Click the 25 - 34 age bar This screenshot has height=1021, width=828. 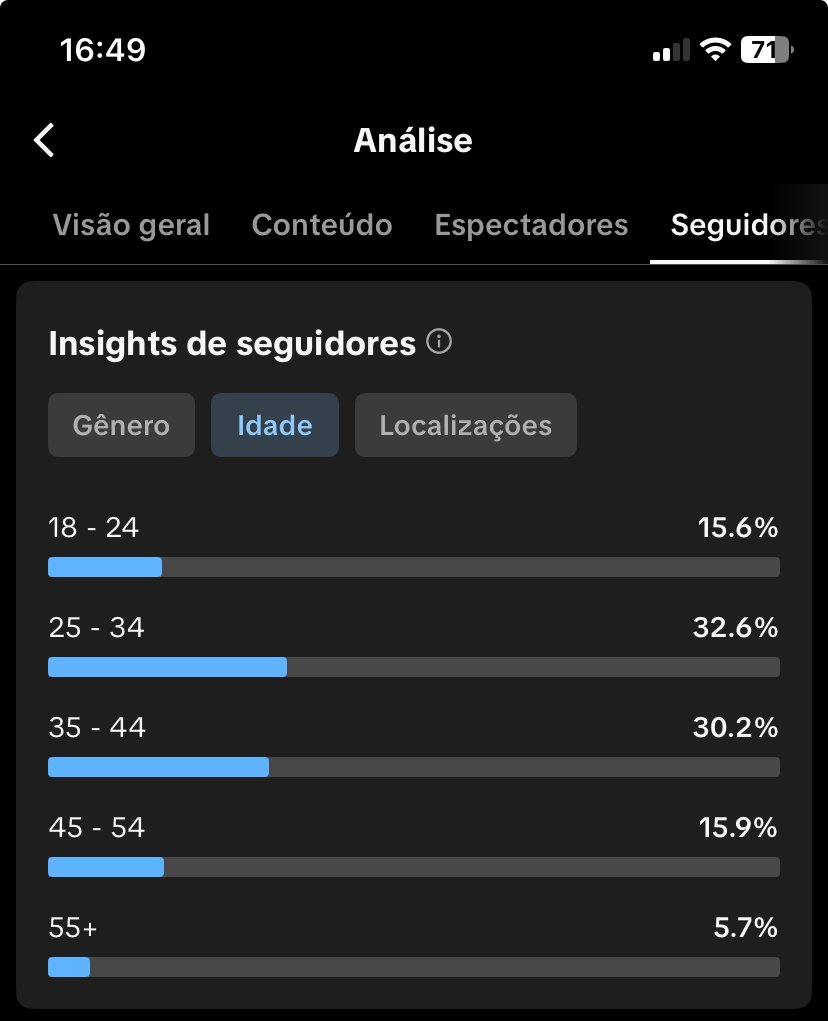click(413, 667)
